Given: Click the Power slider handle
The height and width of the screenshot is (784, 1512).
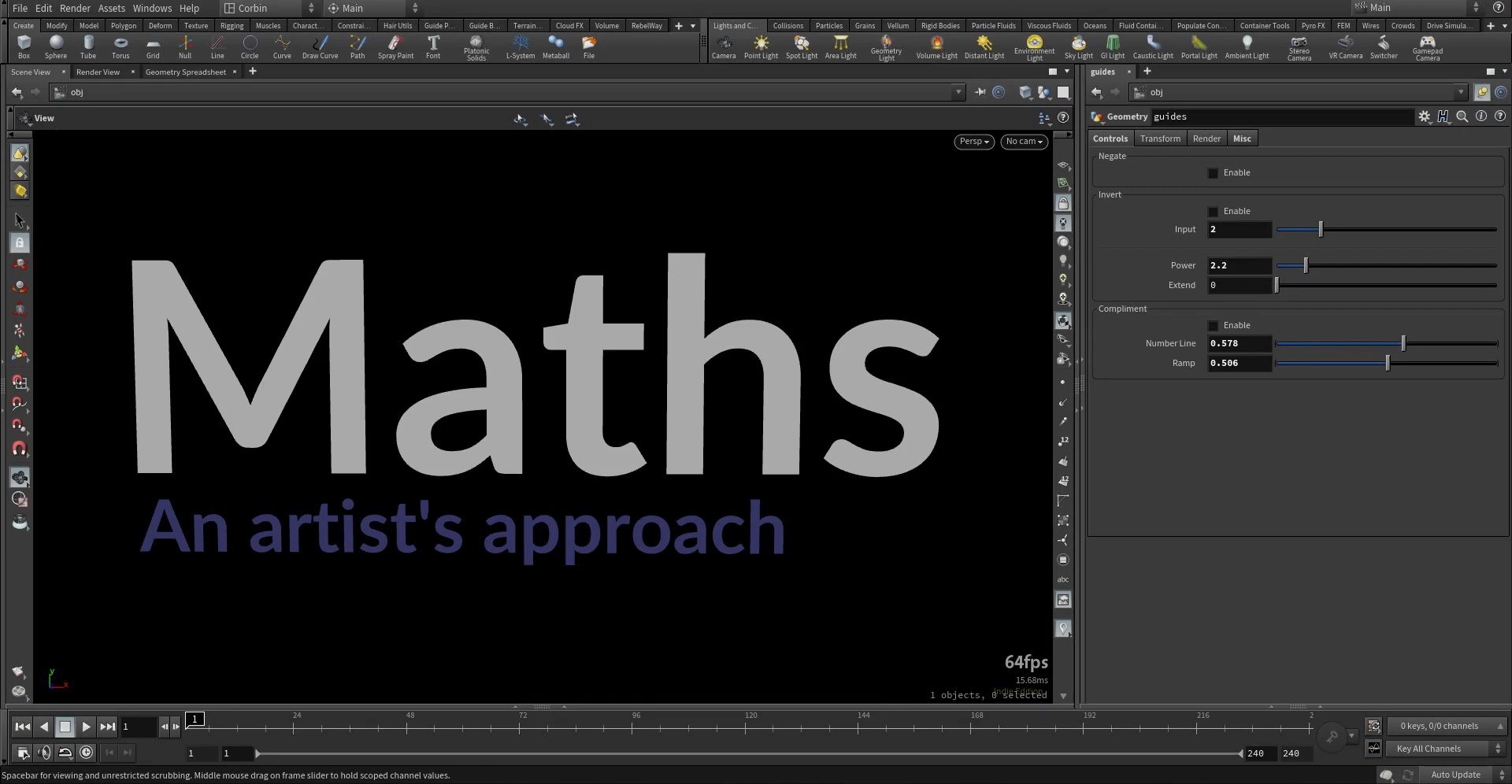Looking at the screenshot, I should coord(1306,266).
